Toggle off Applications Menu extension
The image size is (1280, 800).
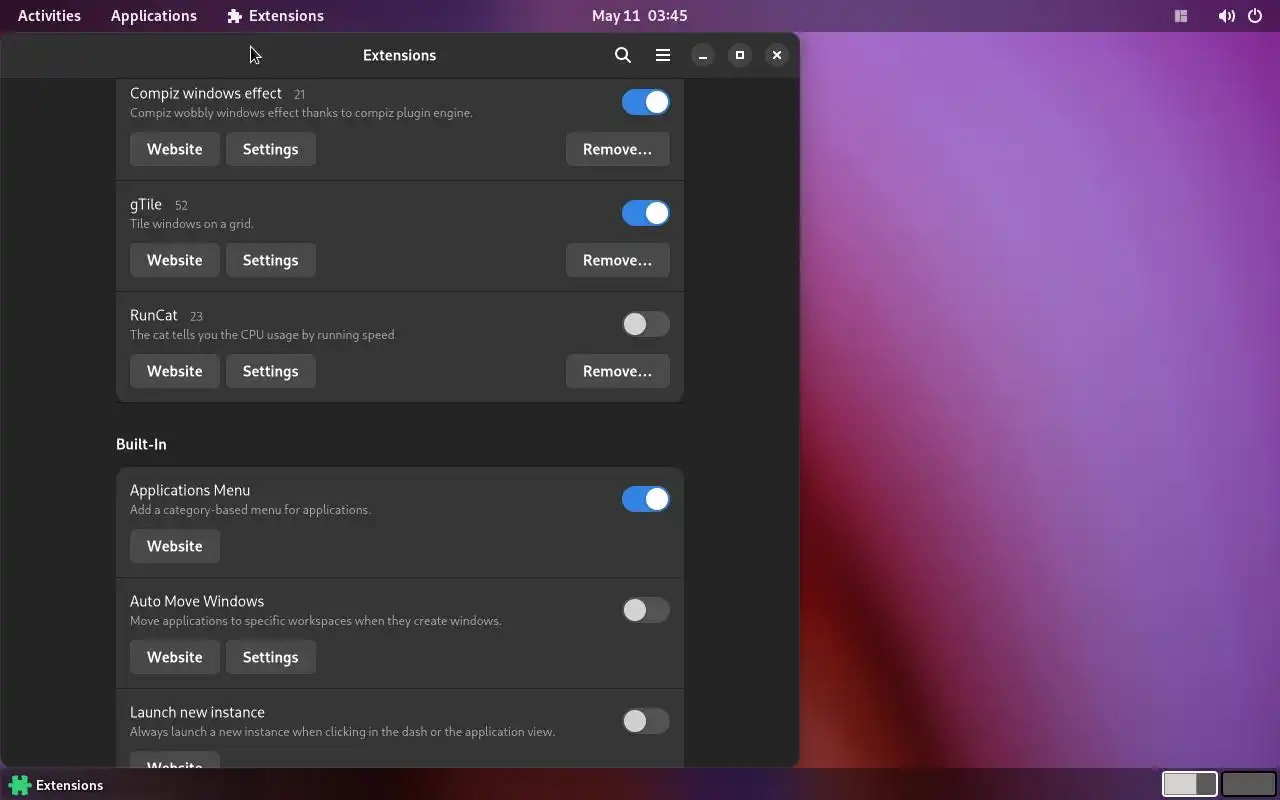click(x=645, y=499)
